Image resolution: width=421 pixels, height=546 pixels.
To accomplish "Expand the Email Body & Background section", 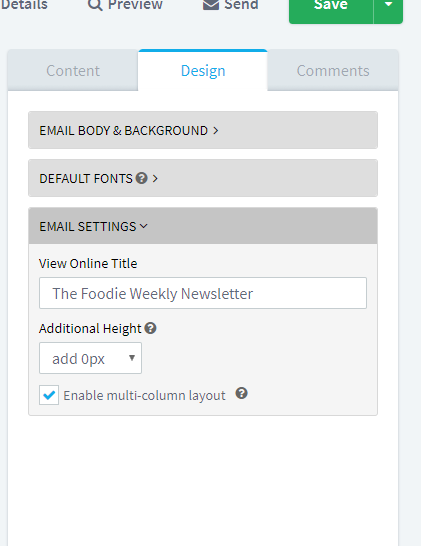I will coord(203,130).
